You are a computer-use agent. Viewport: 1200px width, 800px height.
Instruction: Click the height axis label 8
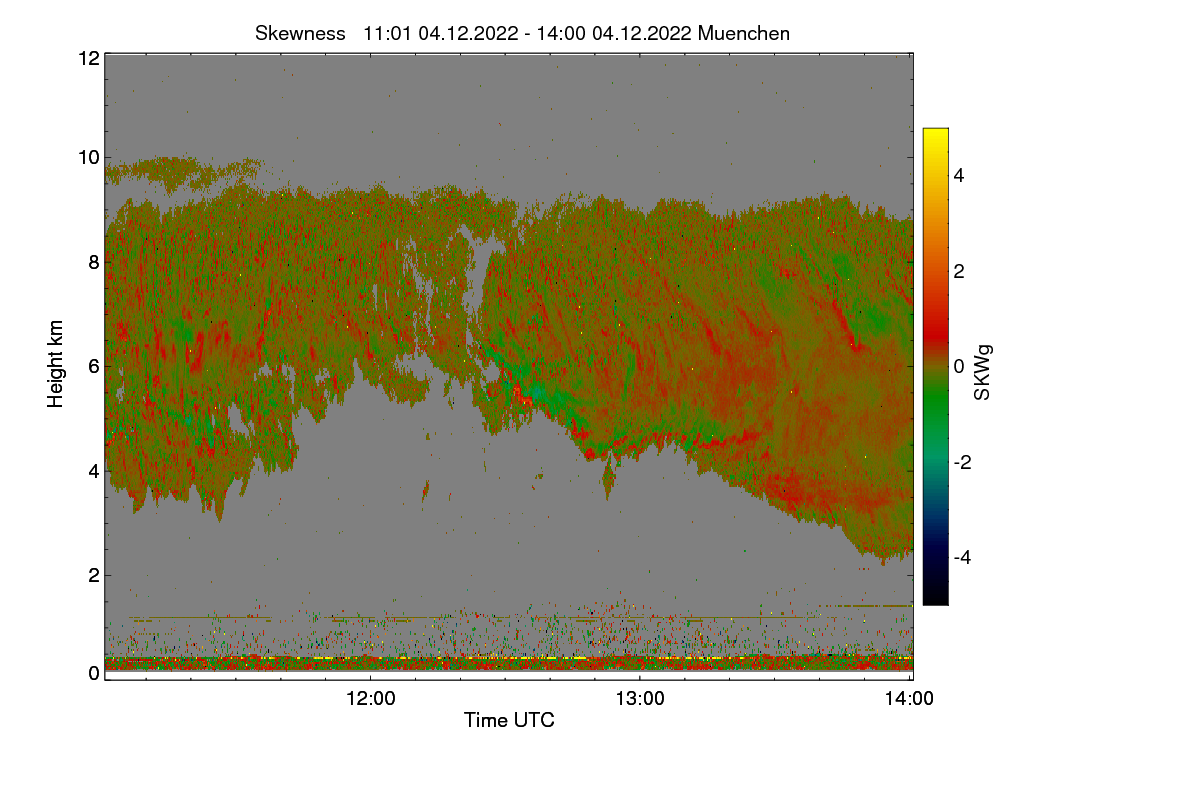93,262
